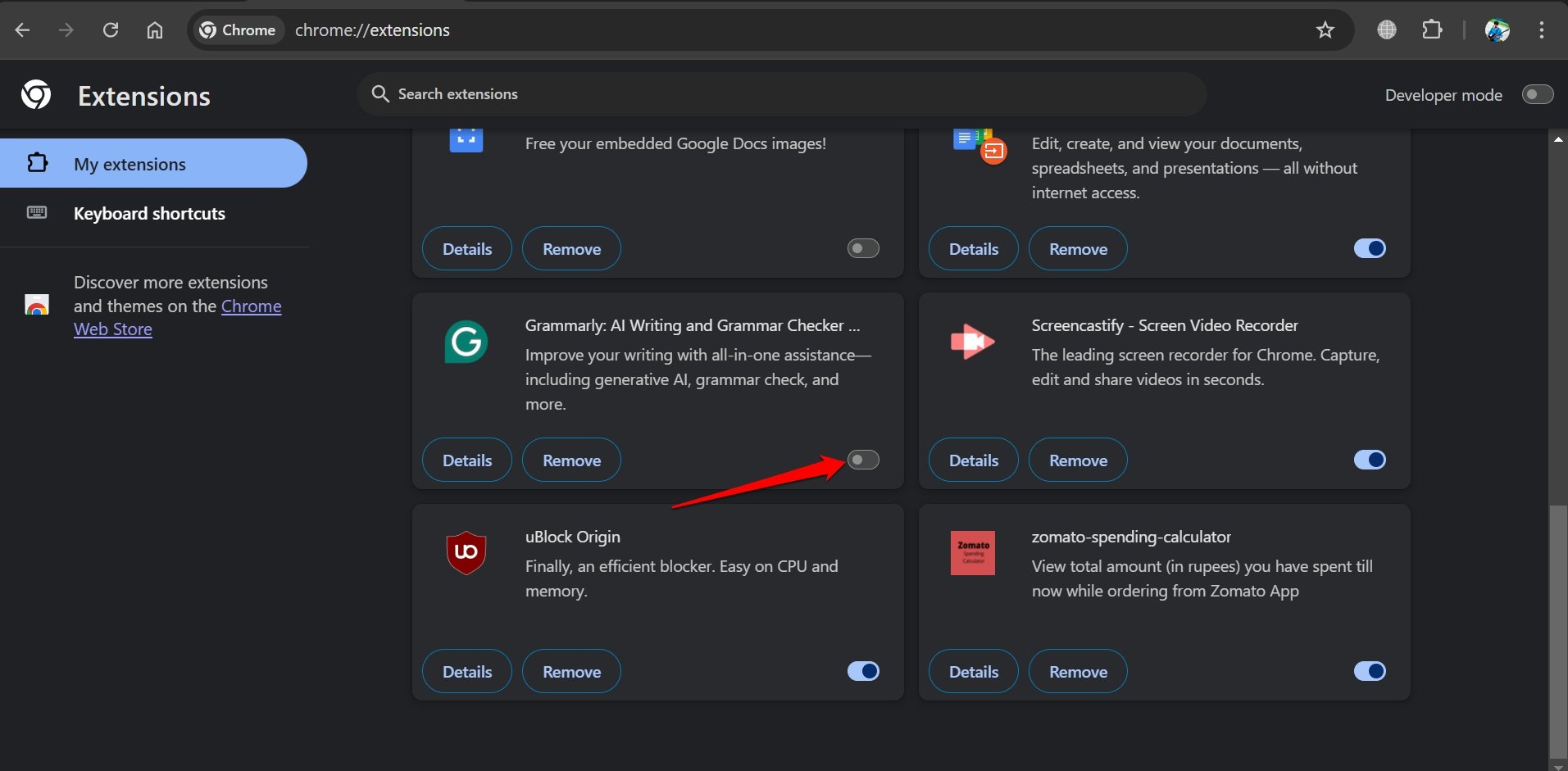Open the Extensions puzzle-piece menu
The width and height of the screenshot is (1568, 771).
click(x=1432, y=30)
